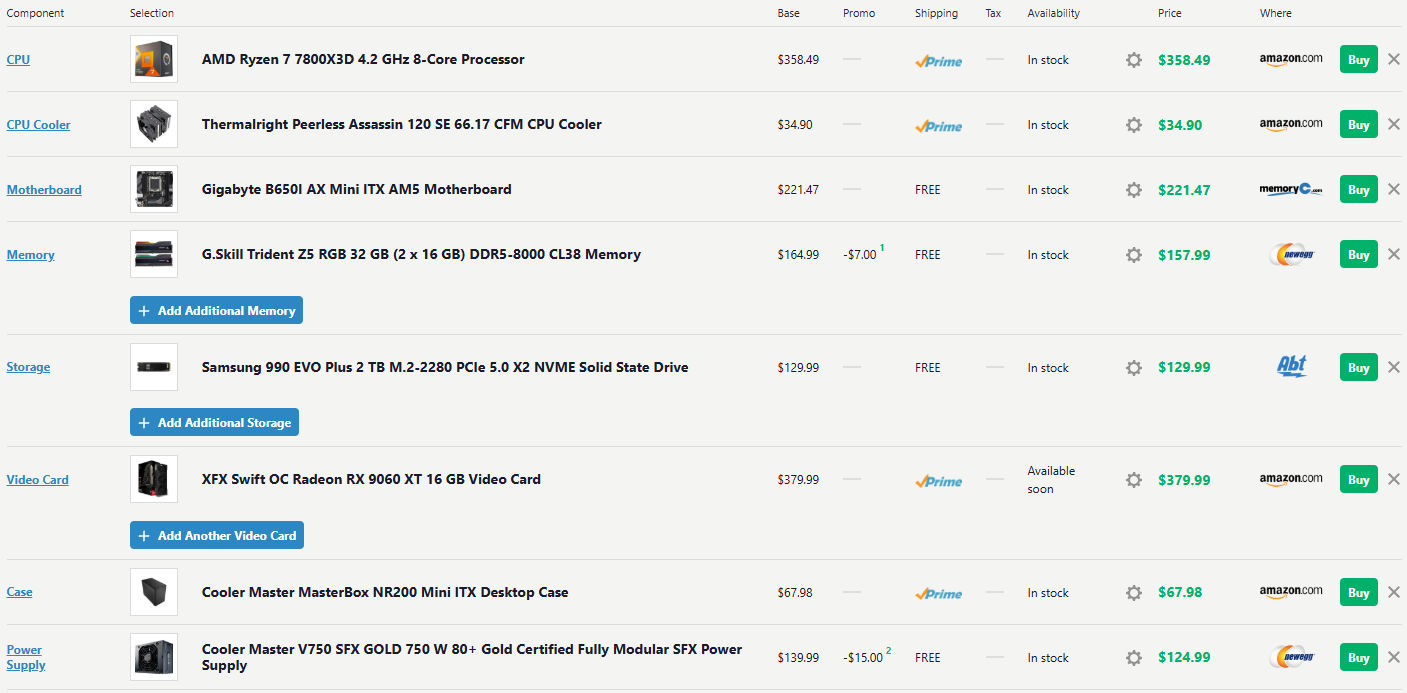
Task: Click the V750 SFX power supply thumbnail
Action: [154, 657]
